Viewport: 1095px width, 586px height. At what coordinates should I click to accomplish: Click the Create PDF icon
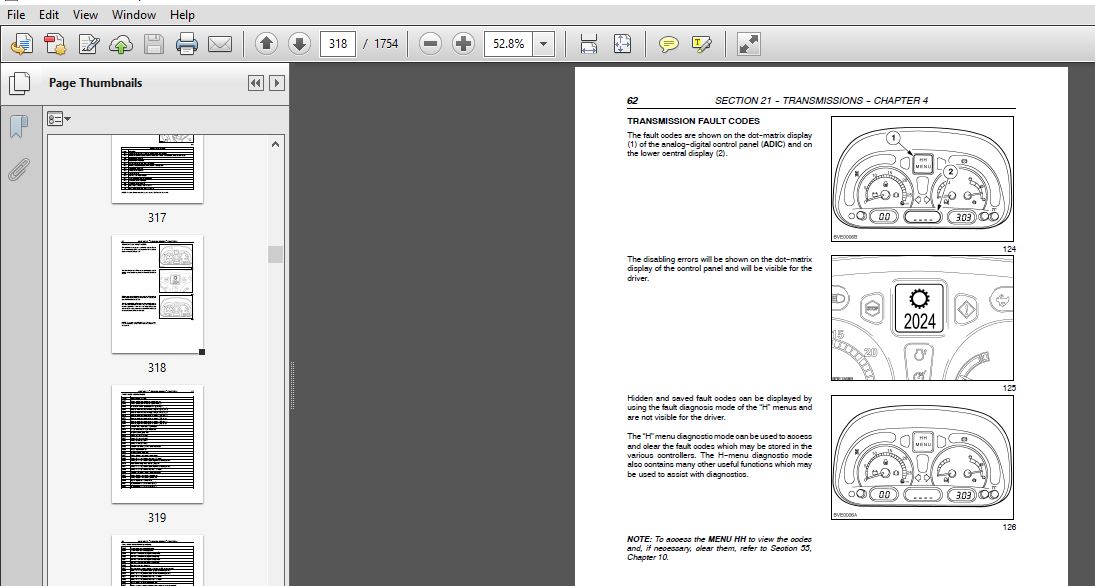click(55, 44)
